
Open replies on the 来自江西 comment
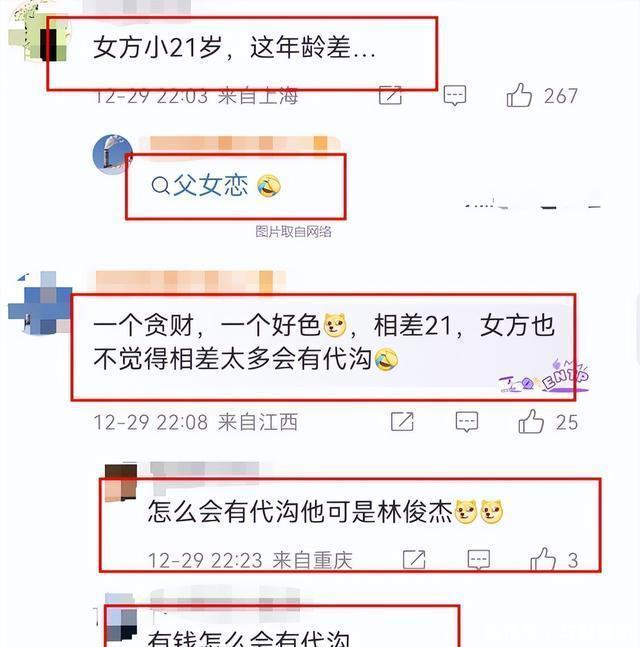click(x=467, y=422)
